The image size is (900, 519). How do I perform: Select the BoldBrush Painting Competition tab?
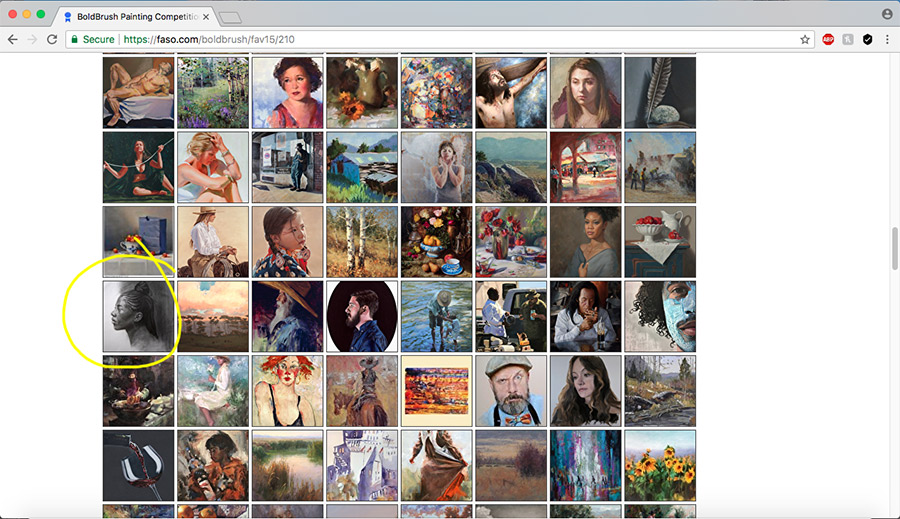pos(137,17)
